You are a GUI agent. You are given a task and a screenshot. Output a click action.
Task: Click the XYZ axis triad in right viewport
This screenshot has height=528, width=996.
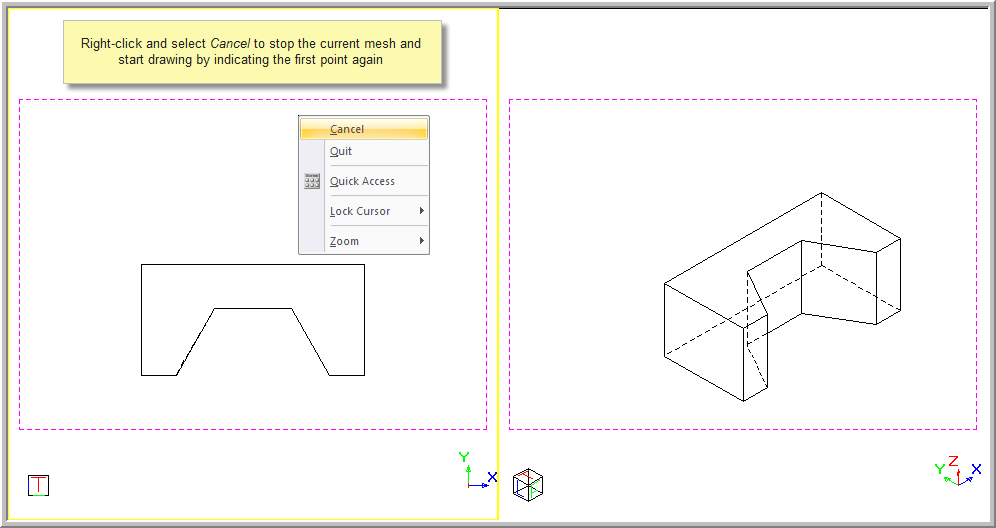coord(957,472)
